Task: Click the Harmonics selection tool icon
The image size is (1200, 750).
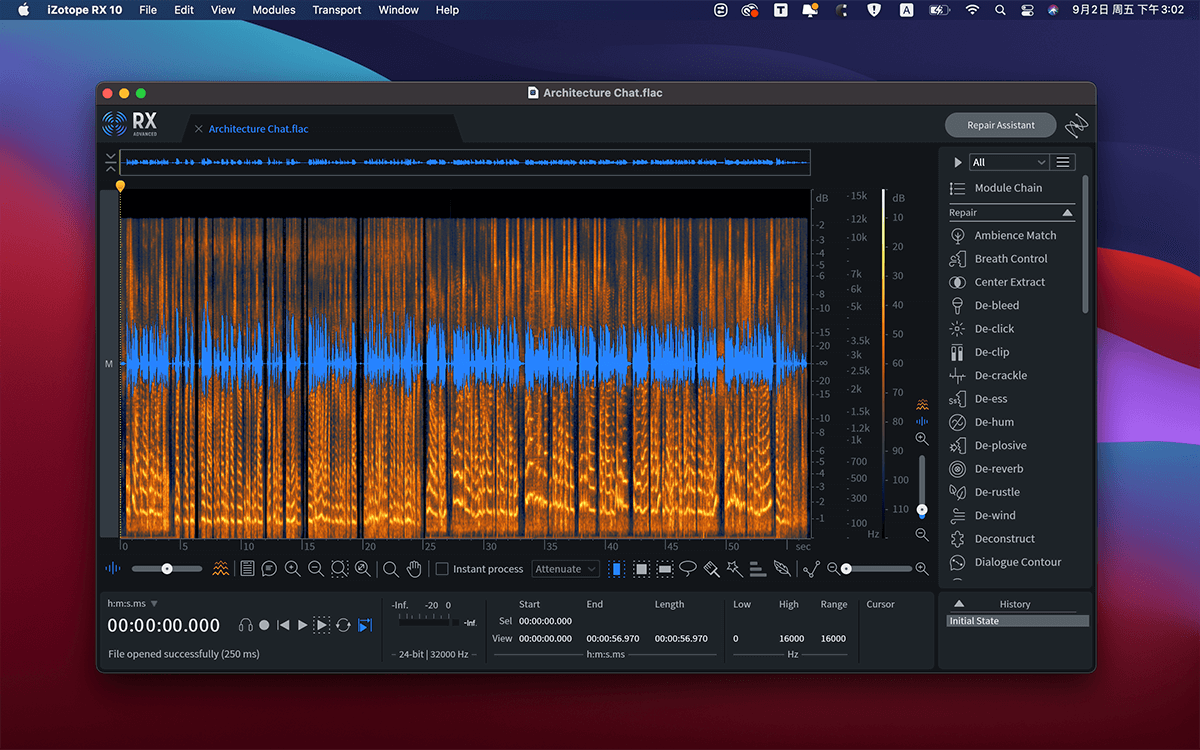Action: tap(758, 569)
